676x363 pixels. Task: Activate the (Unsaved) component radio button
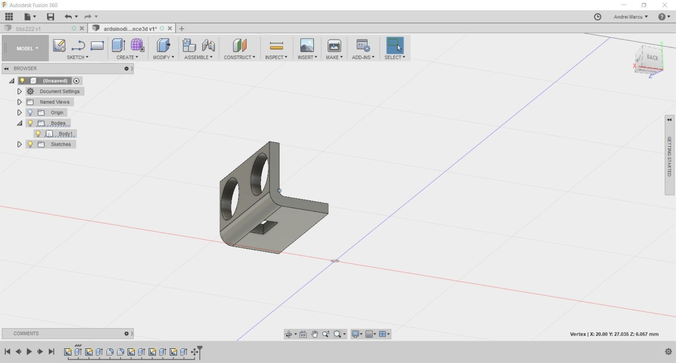click(x=76, y=81)
